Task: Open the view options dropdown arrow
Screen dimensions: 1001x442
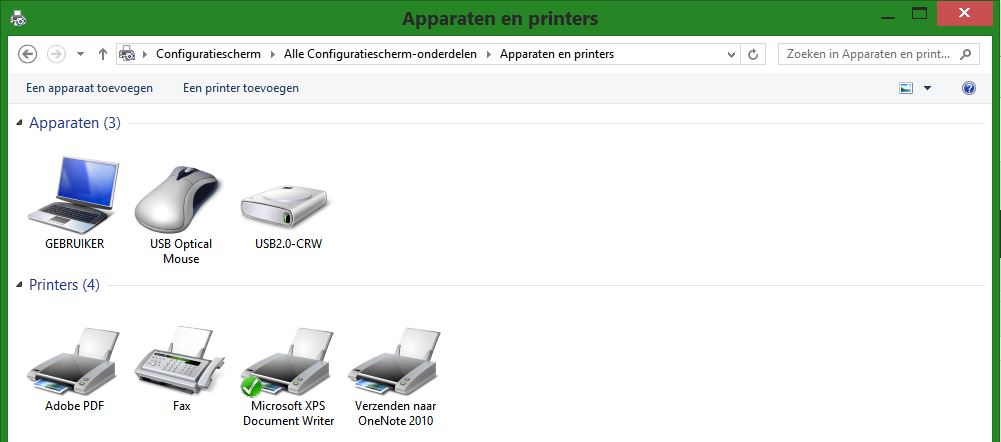Action: 928,88
